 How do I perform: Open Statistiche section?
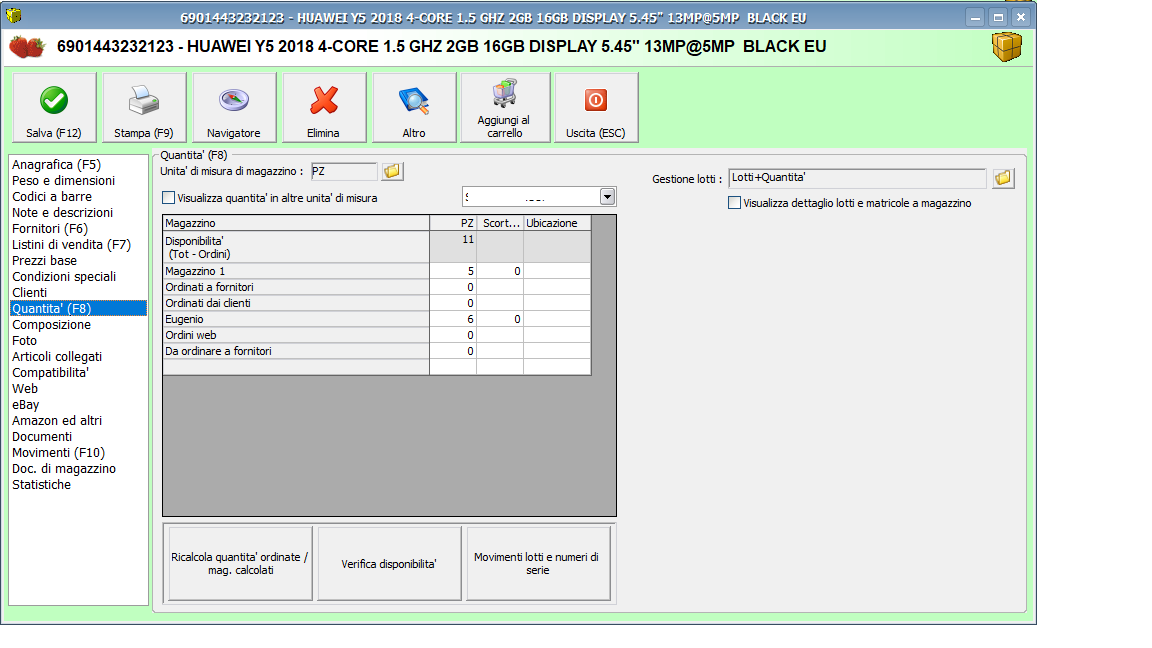[x=41, y=485]
